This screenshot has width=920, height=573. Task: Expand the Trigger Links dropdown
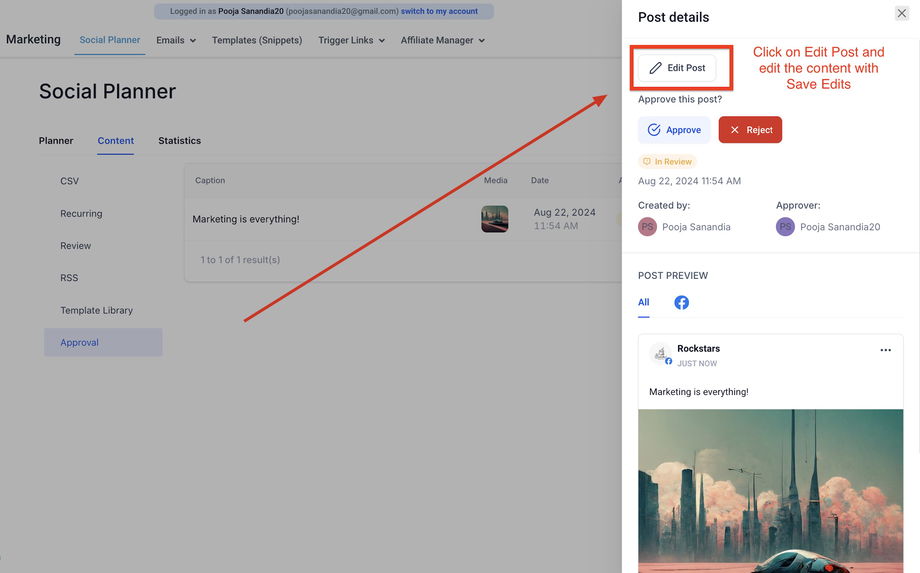(x=351, y=40)
